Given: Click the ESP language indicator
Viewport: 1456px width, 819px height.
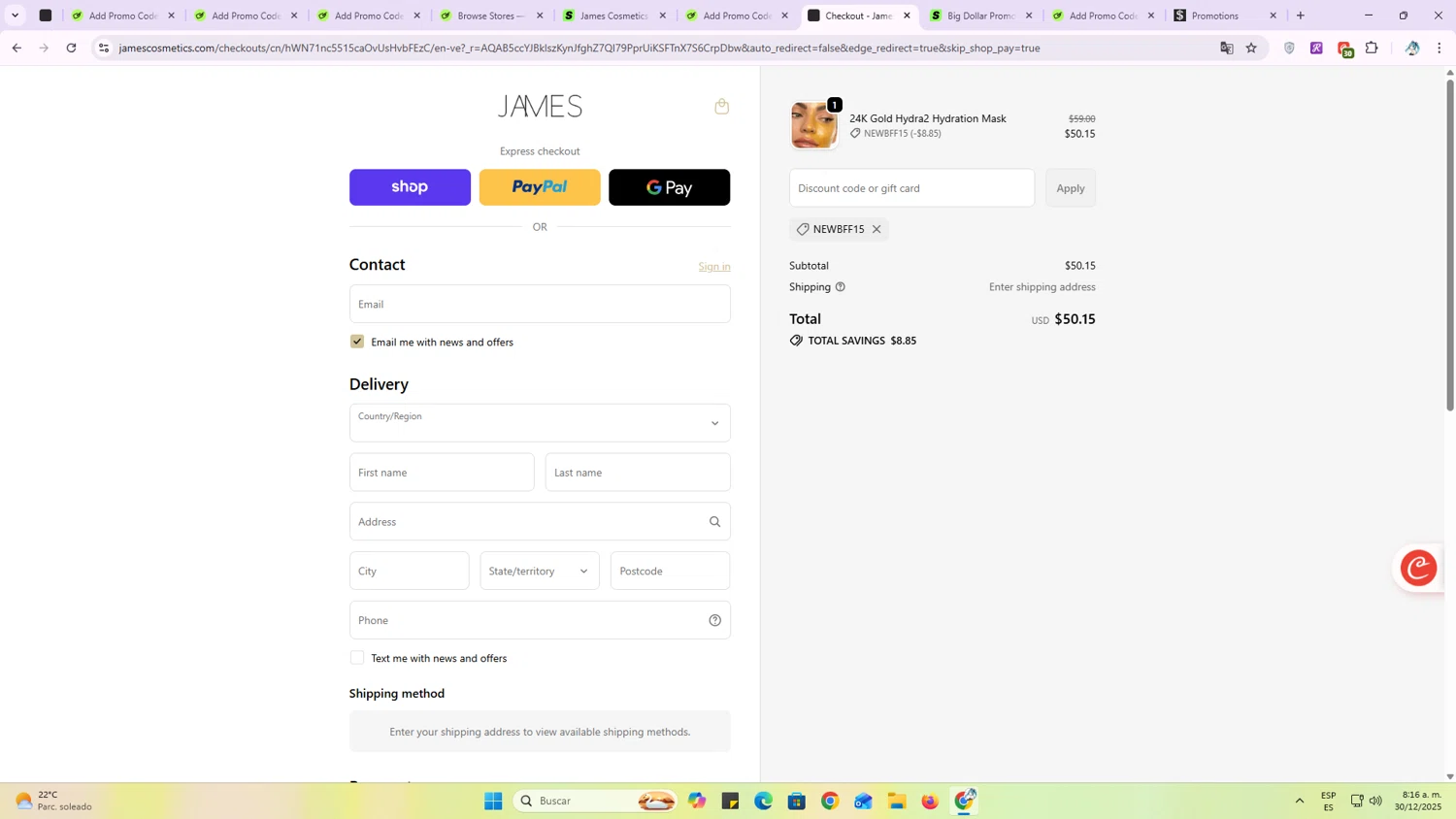Looking at the screenshot, I should tap(1328, 801).
